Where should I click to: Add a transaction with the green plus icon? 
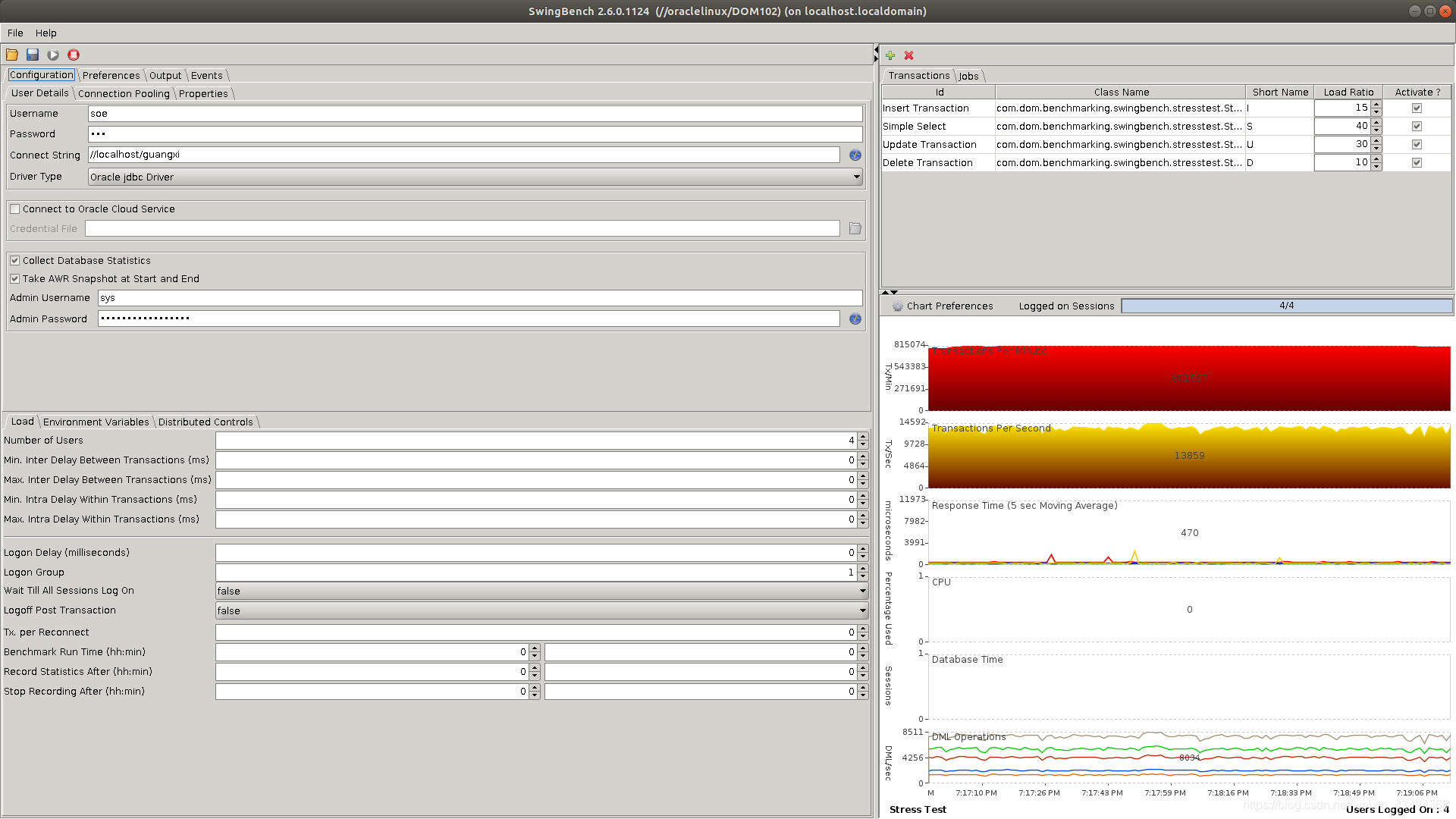point(890,55)
